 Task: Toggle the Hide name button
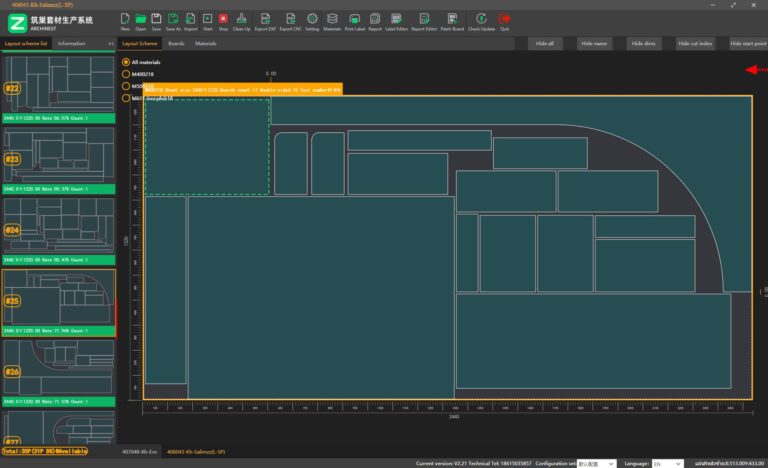pyautogui.click(x=593, y=44)
